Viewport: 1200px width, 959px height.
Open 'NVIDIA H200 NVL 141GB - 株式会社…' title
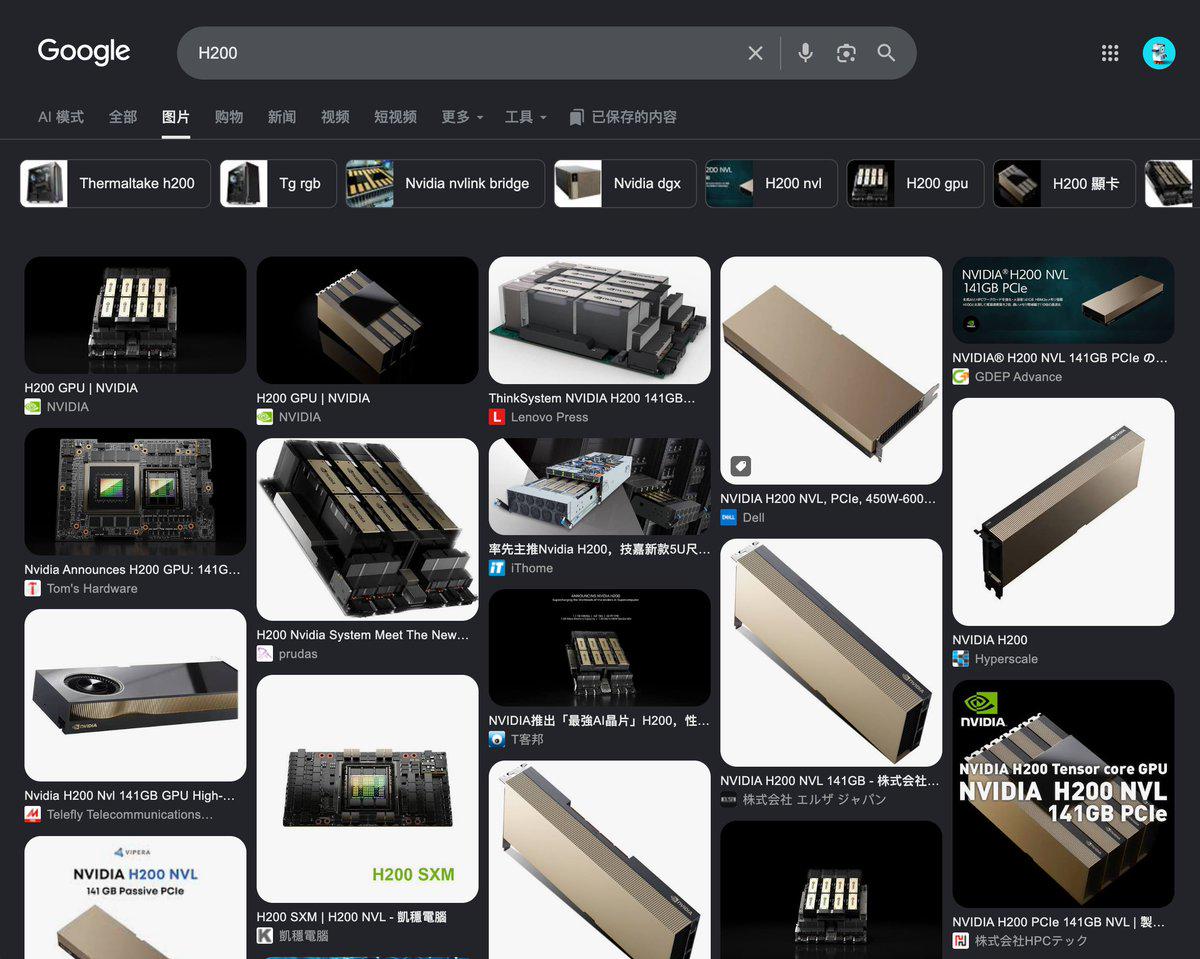tap(830, 780)
